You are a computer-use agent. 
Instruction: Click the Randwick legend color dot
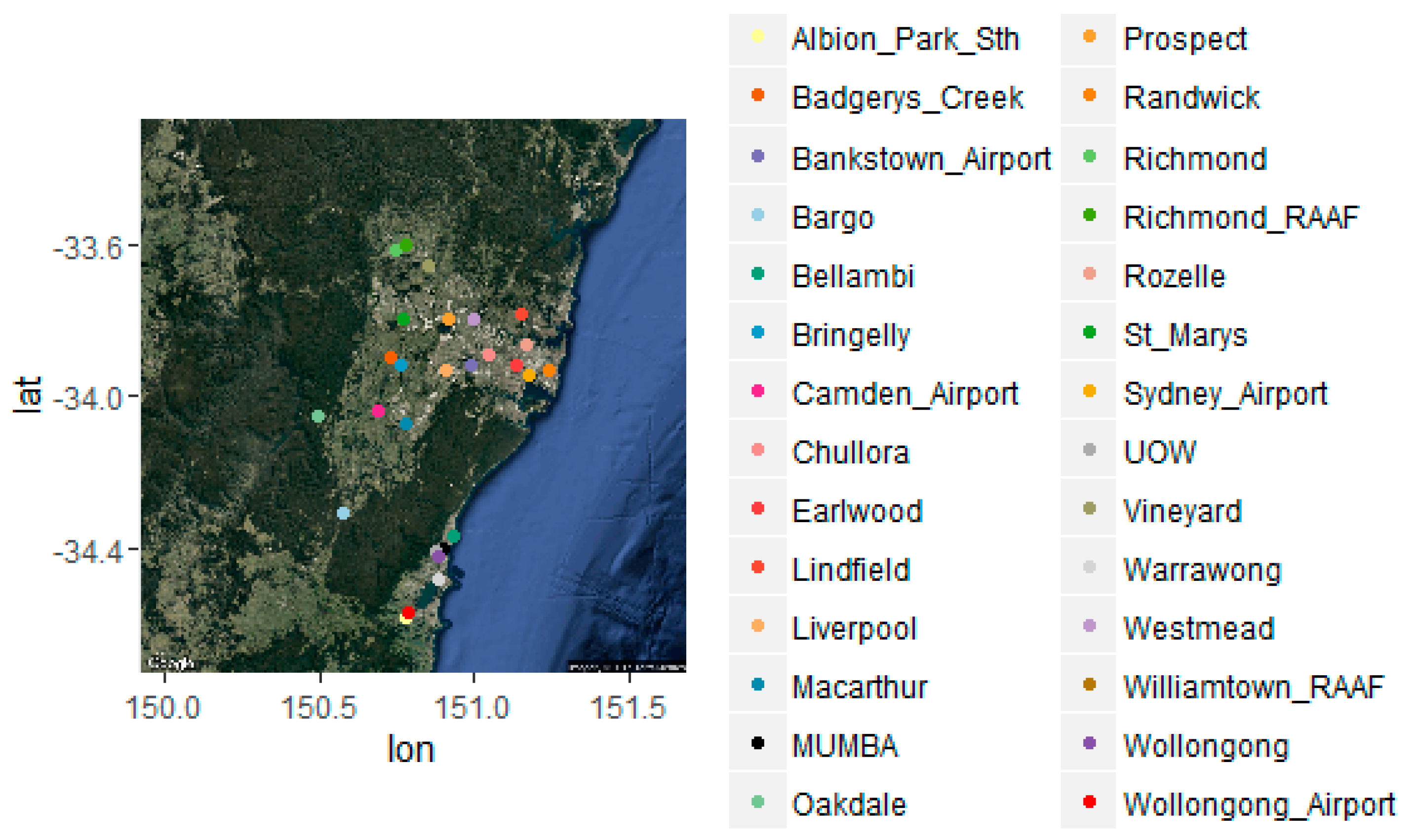tap(1089, 95)
